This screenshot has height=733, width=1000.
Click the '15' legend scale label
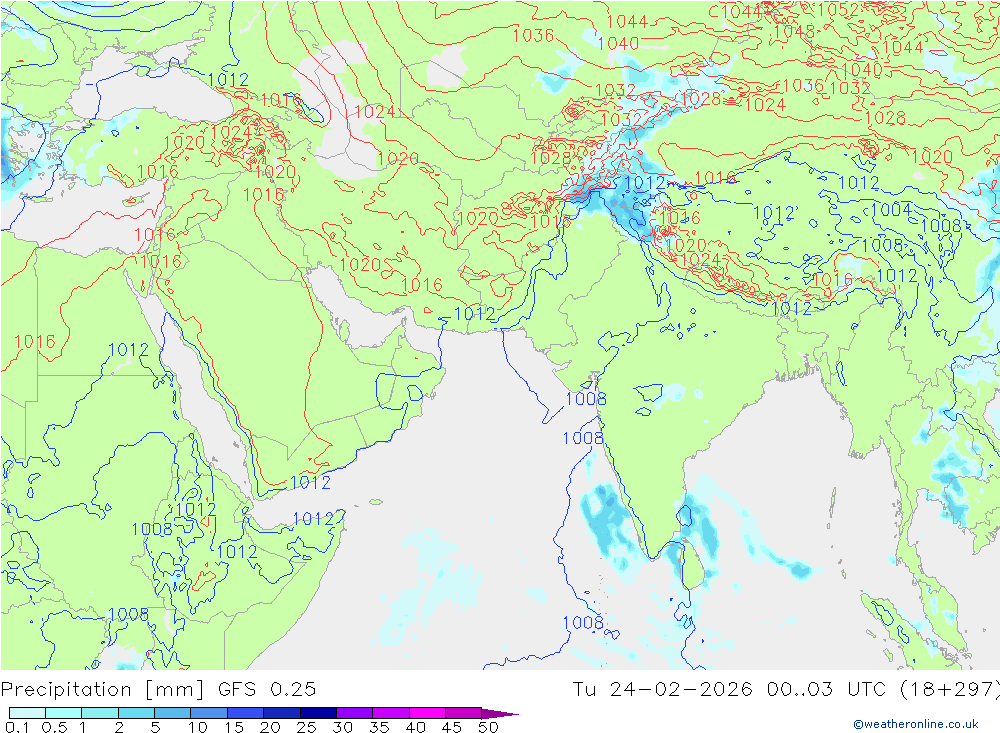pos(234,727)
